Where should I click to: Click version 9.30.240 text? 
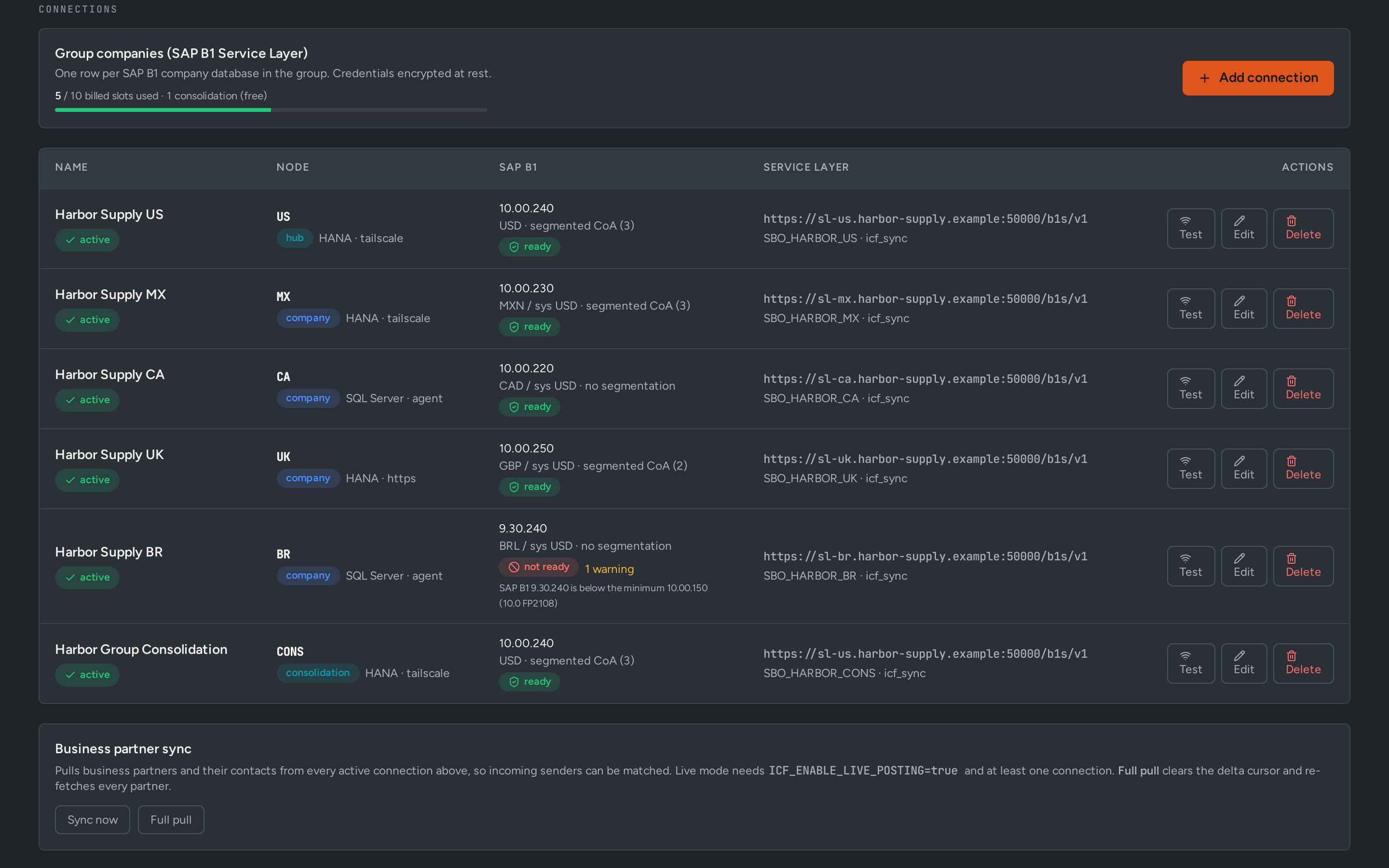(x=523, y=528)
